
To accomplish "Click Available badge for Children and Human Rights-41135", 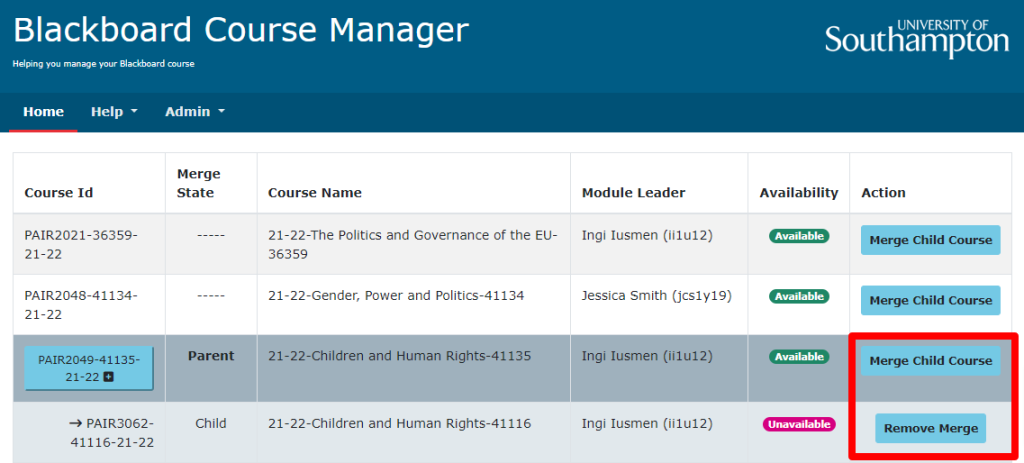I will (x=799, y=357).
